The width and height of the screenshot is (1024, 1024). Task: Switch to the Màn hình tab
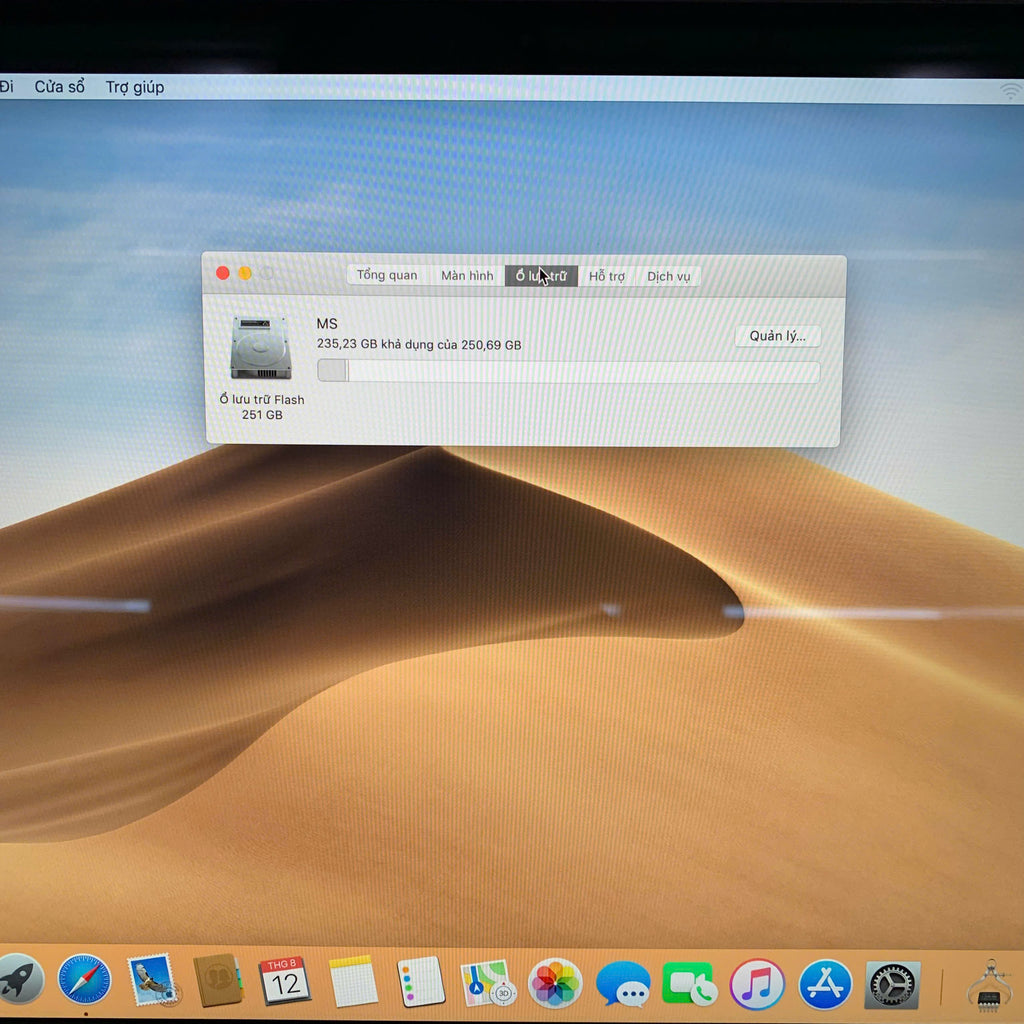click(x=467, y=276)
